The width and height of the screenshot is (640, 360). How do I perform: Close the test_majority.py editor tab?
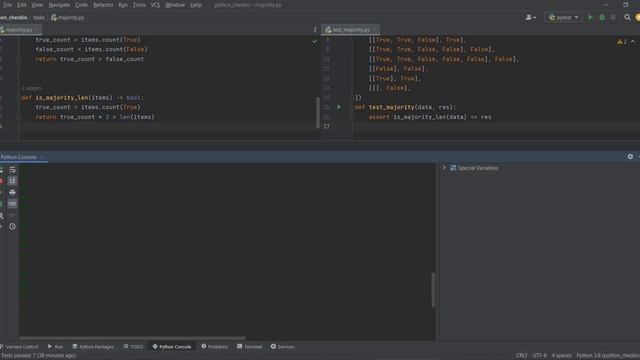point(375,30)
